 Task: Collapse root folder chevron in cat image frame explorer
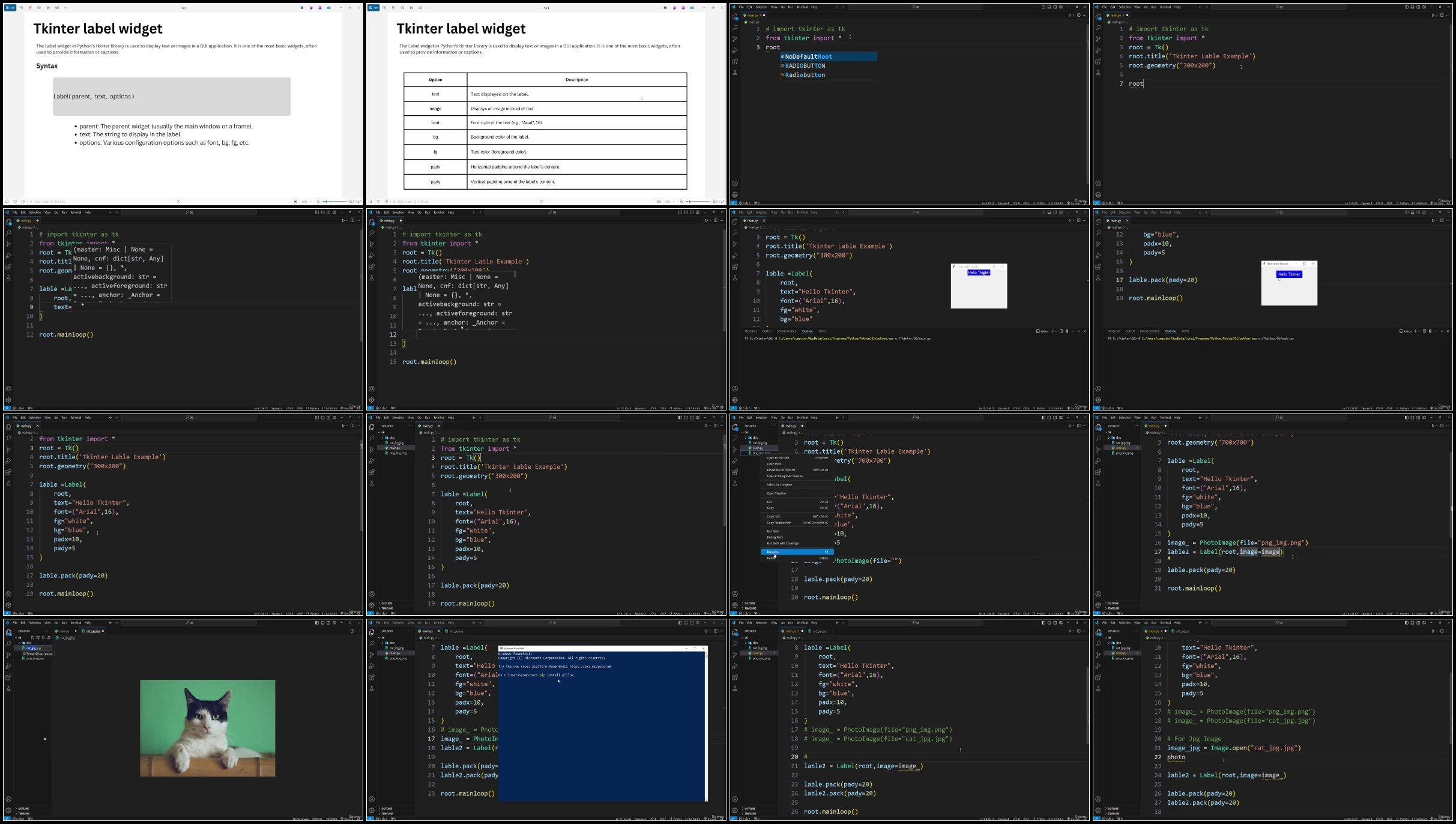(x=16, y=637)
